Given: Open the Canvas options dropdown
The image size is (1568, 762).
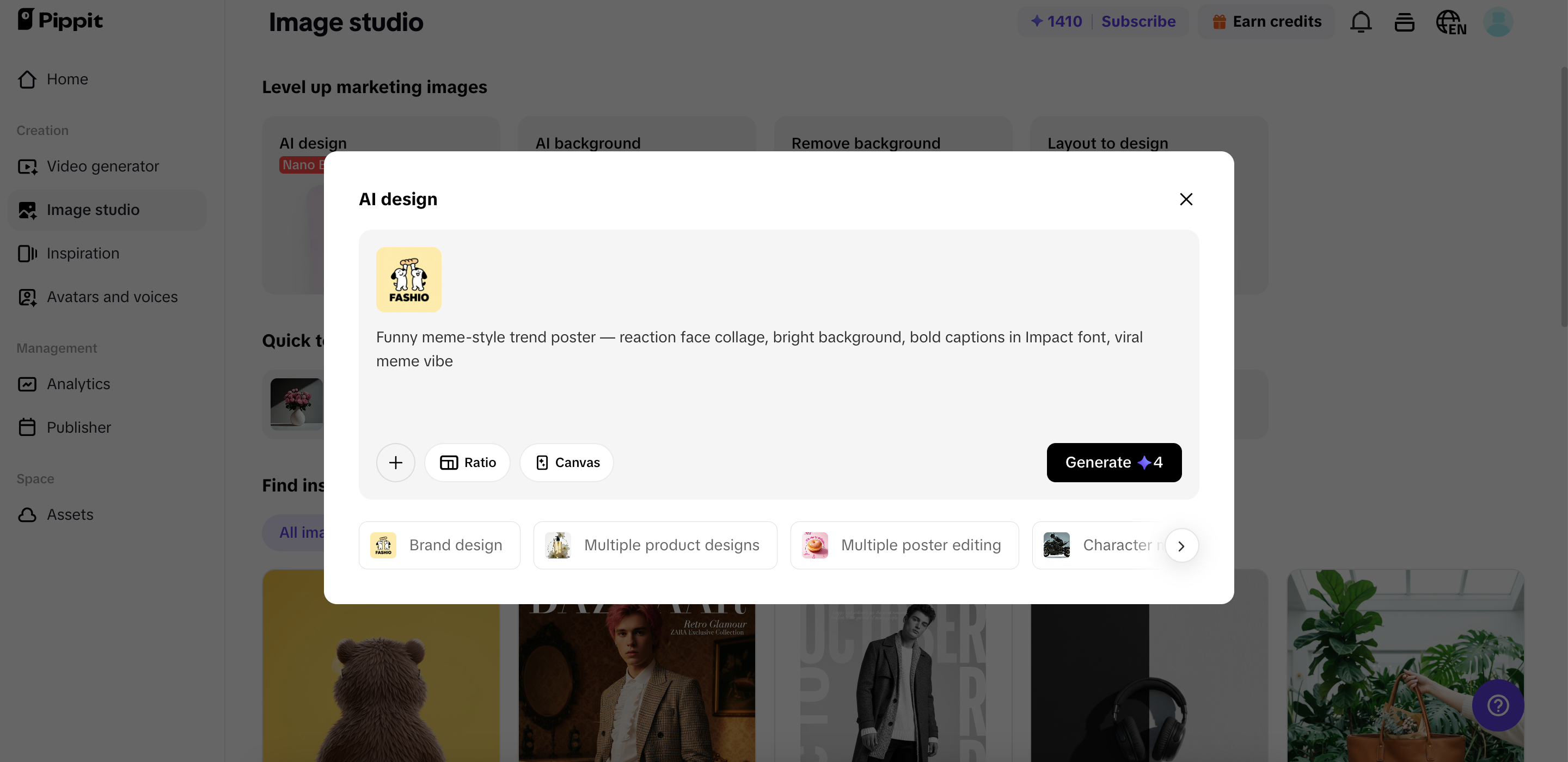Looking at the screenshot, I should (x=567, y=463).
